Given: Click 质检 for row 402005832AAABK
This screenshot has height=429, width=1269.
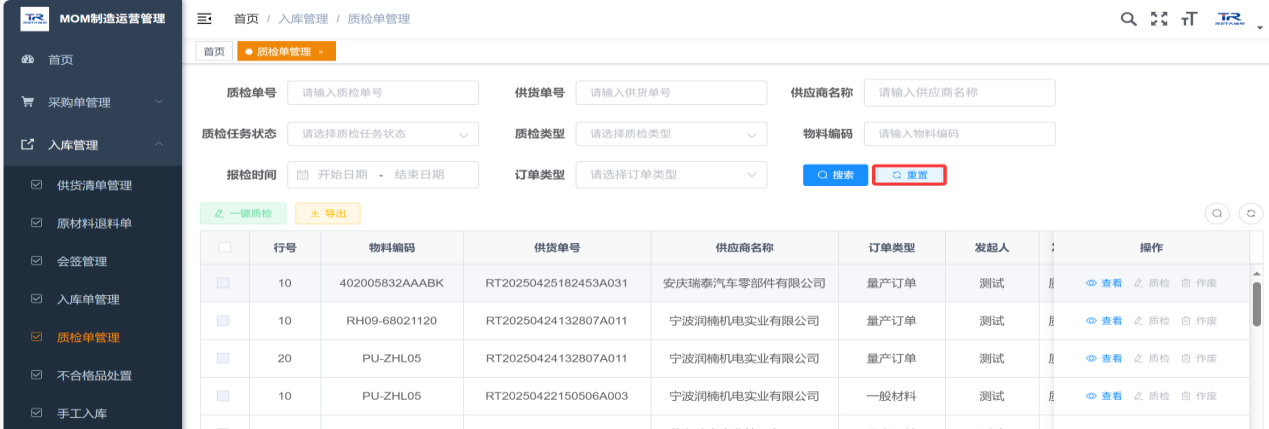Looking at the screenshot, I should [1151, 283].
